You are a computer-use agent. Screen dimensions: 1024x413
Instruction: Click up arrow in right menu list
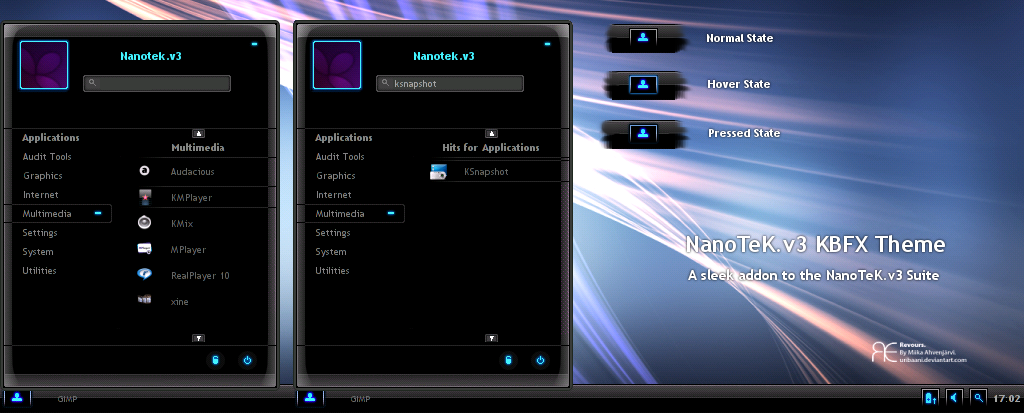492,133
